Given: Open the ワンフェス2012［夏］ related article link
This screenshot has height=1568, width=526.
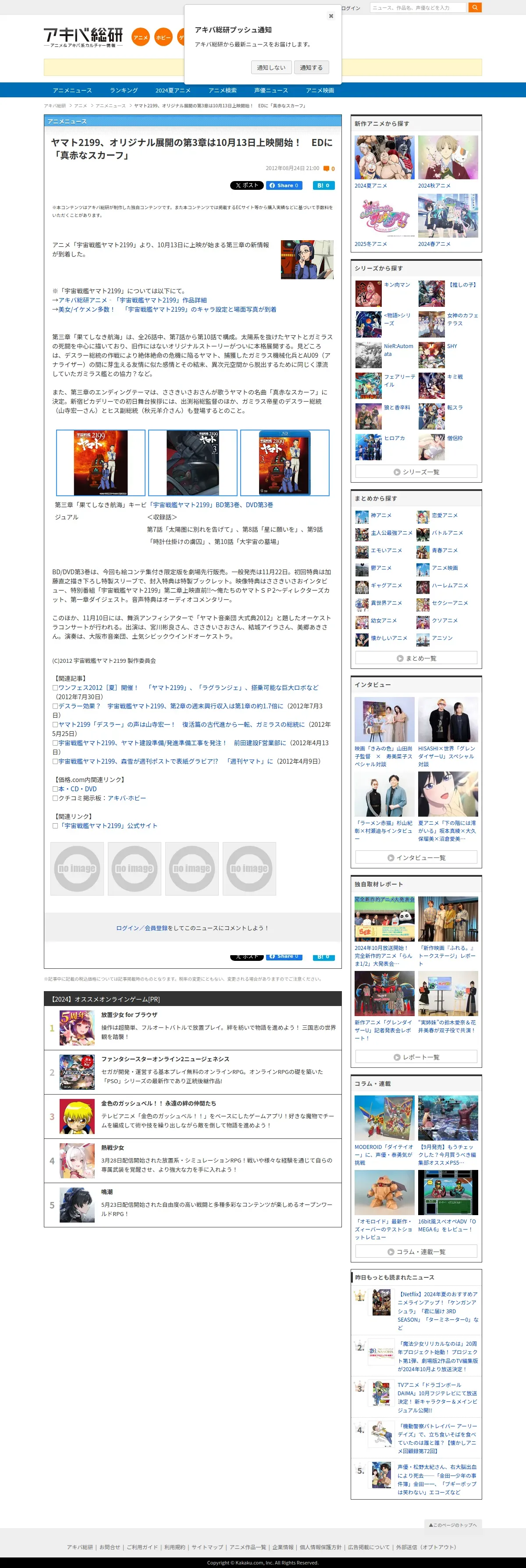Looking at the screenshot, I should (x=188, y=687).
